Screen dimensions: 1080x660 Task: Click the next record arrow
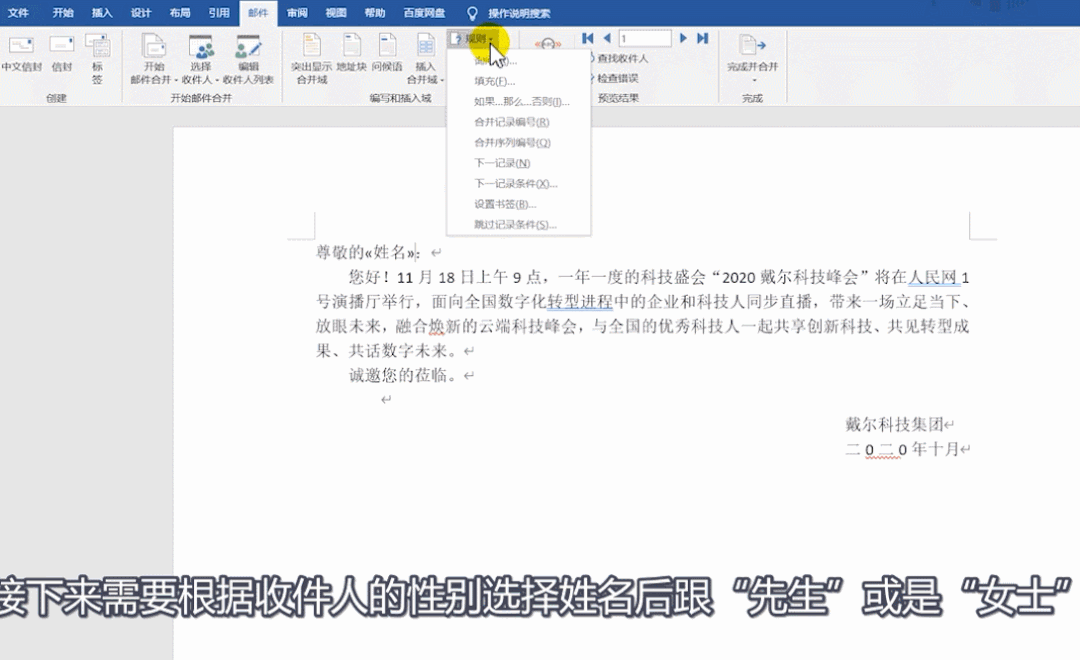click(683, 38)
